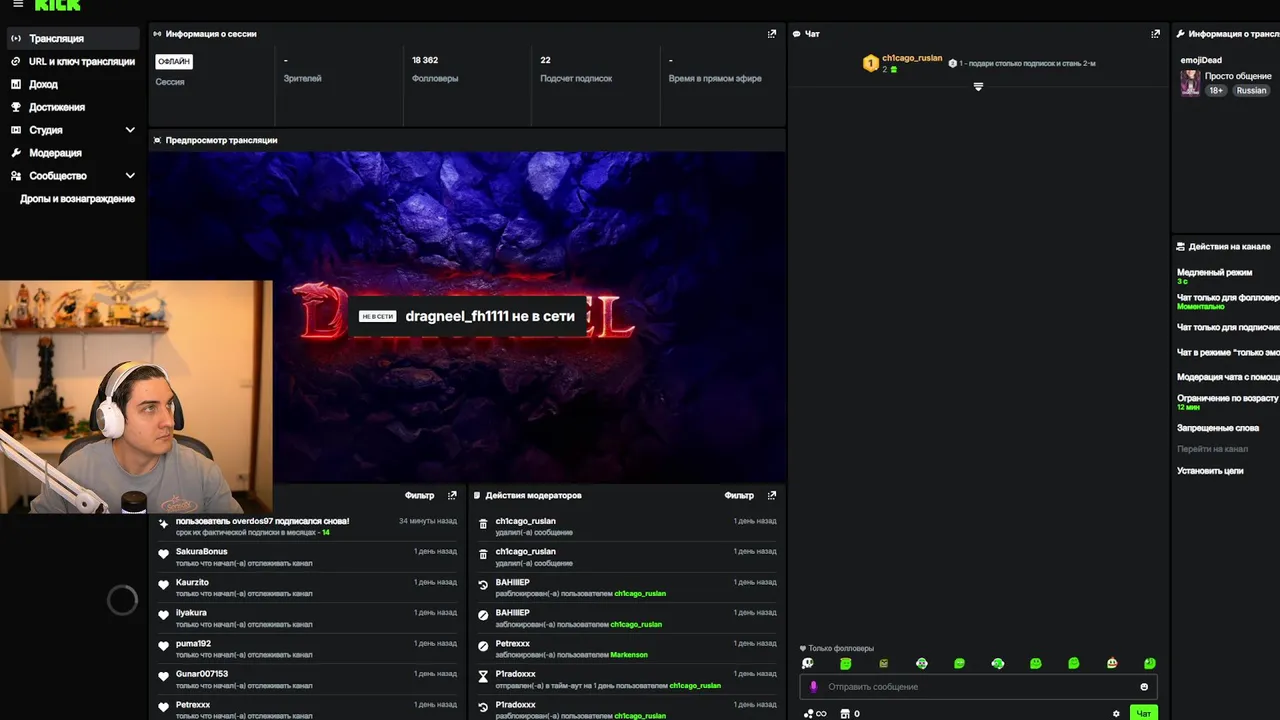The image size is (1280, 720).
Task: Open the hamburger menu beside the Kick logo
Action: (x=17, y=4)
